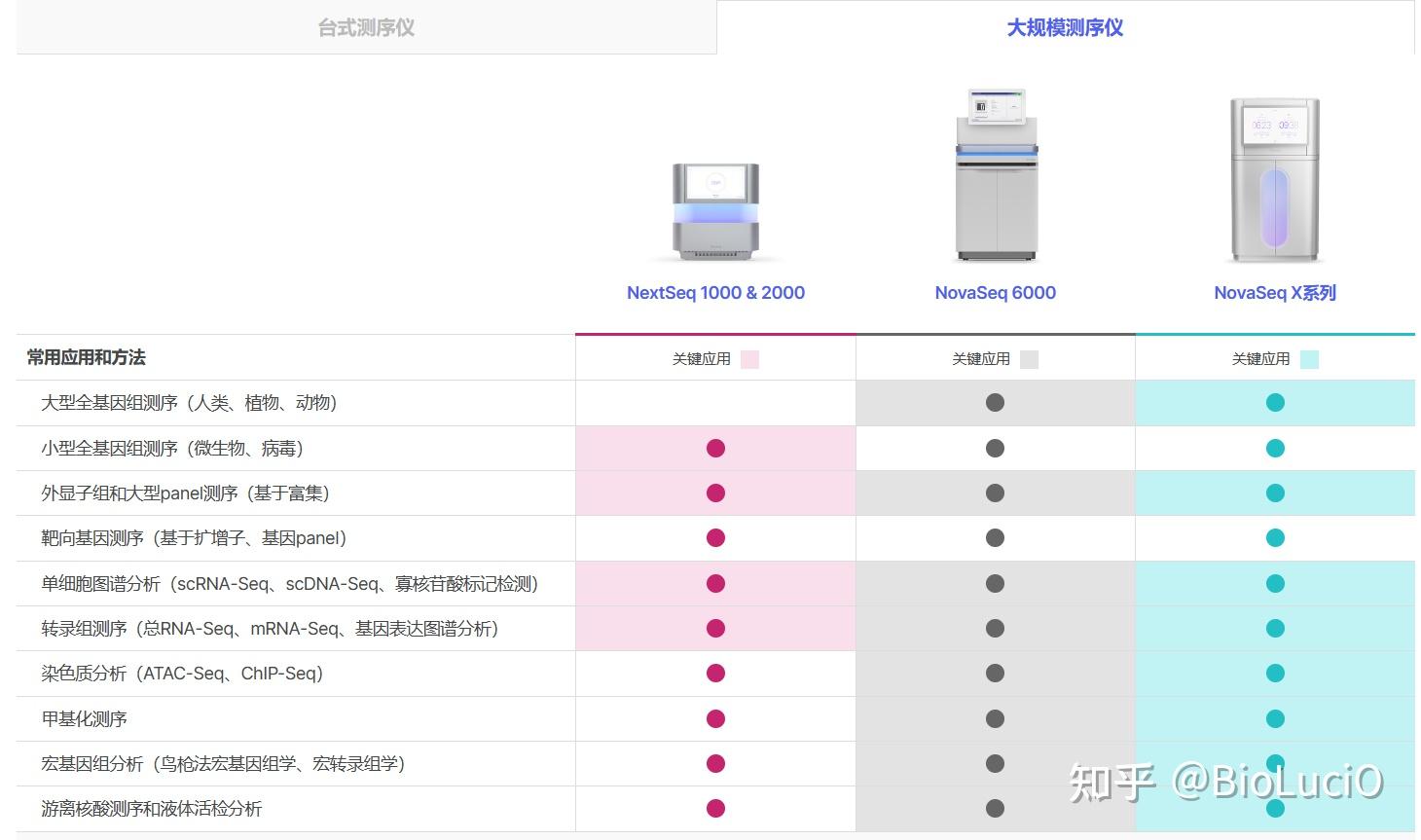1421x840 pixels.
Task: Switch to the 台式测序仪 tab
Action: [x=366, y=27]
